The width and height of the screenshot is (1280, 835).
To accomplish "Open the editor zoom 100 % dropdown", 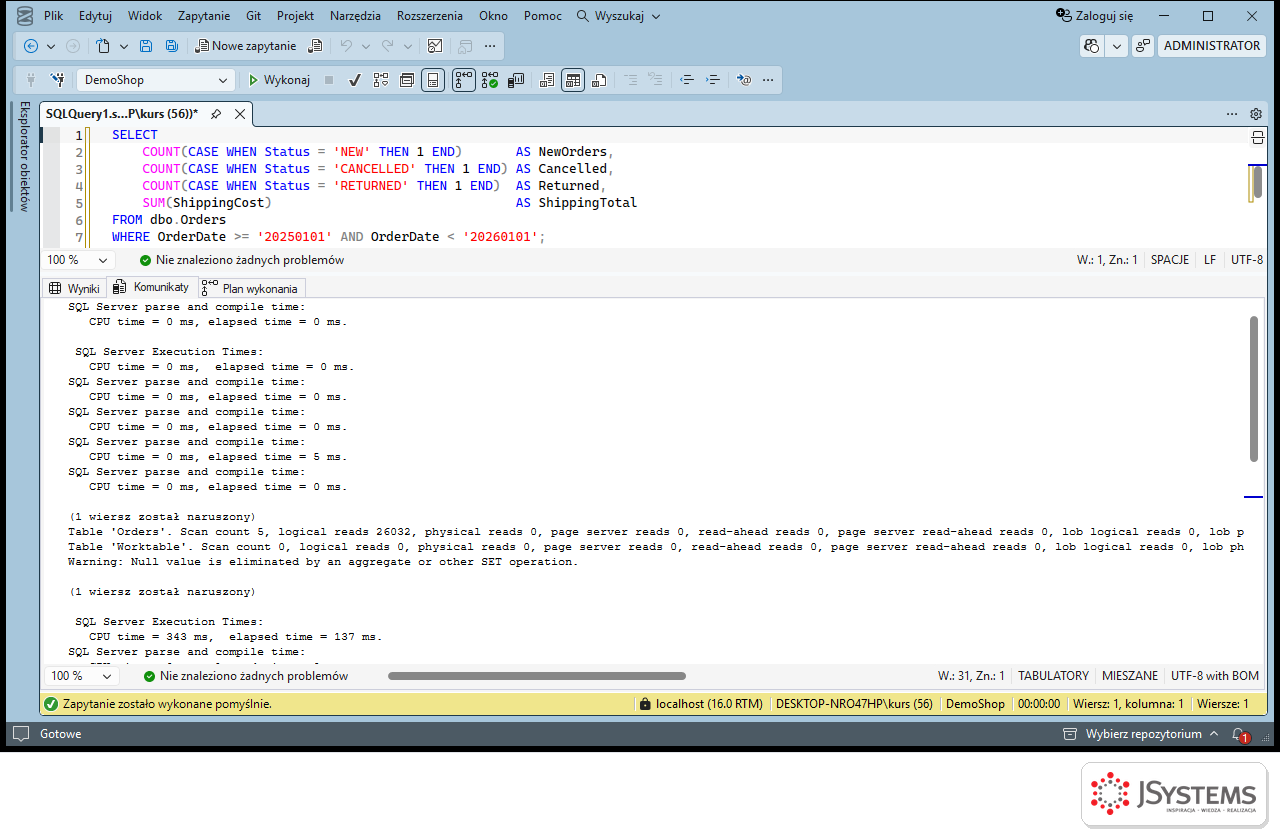I will 78,260.
